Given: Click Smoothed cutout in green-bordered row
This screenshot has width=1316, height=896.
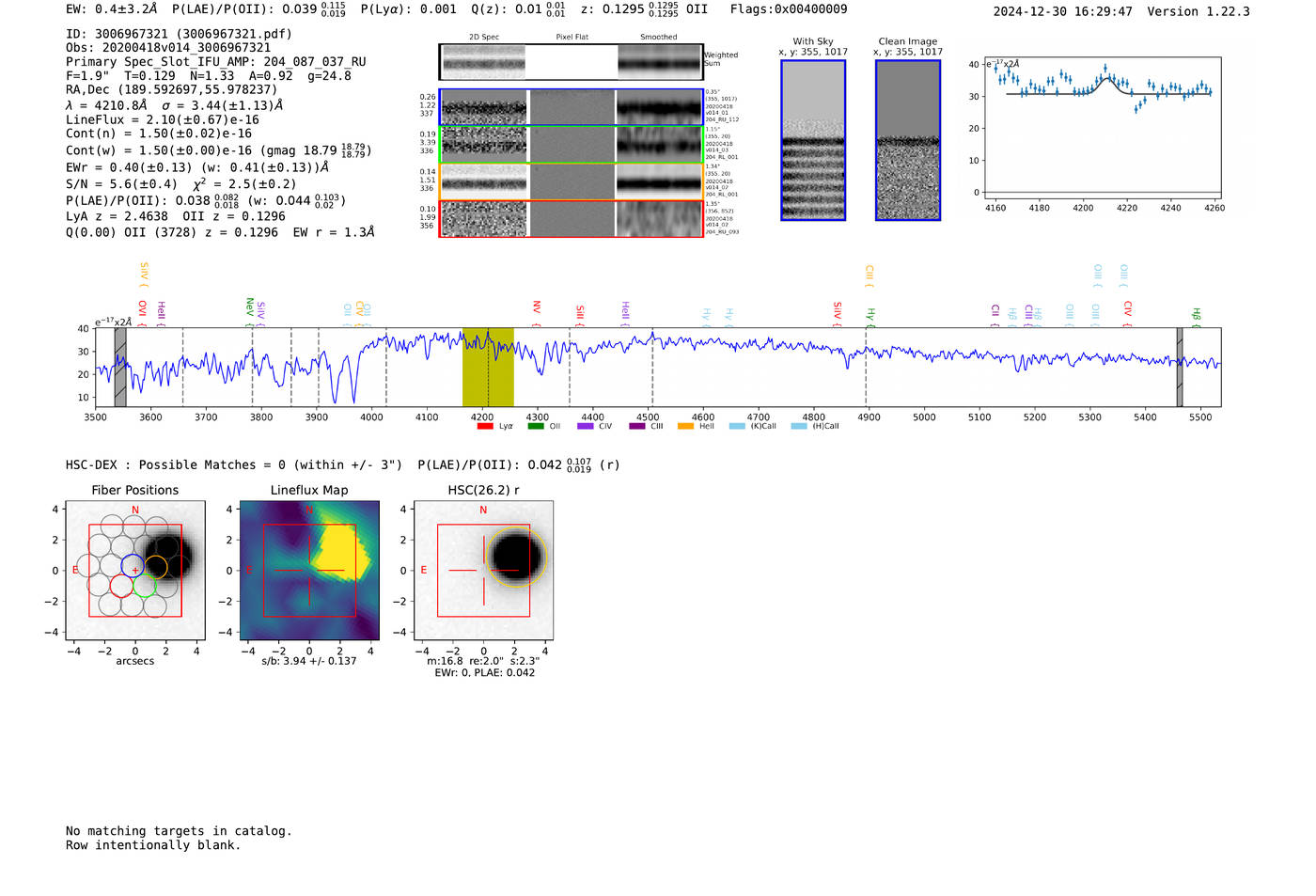Looking at the screenshot, I should (x=659, y=144).
